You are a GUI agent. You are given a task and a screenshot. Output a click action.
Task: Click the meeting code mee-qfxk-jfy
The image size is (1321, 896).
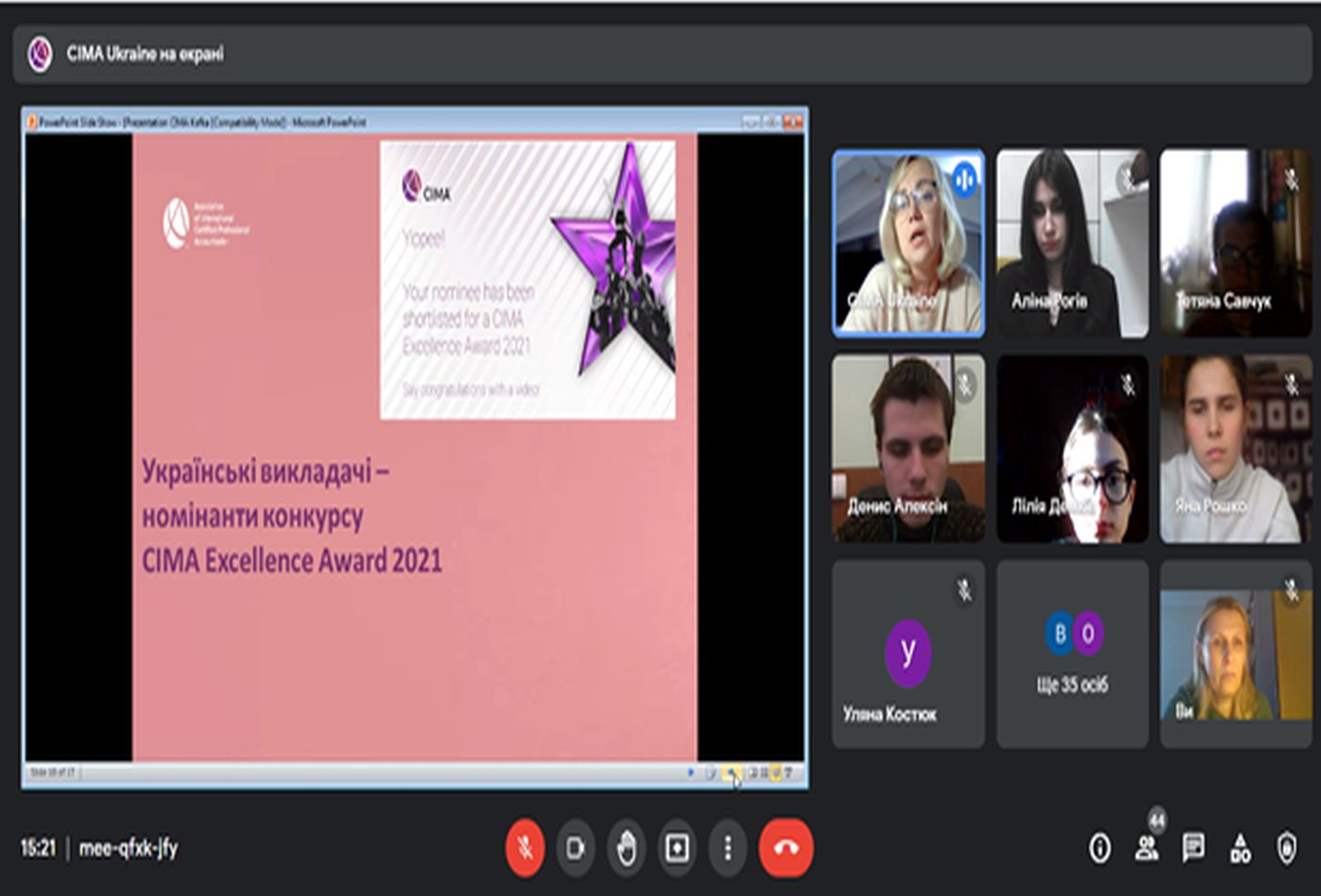(128, 848)
